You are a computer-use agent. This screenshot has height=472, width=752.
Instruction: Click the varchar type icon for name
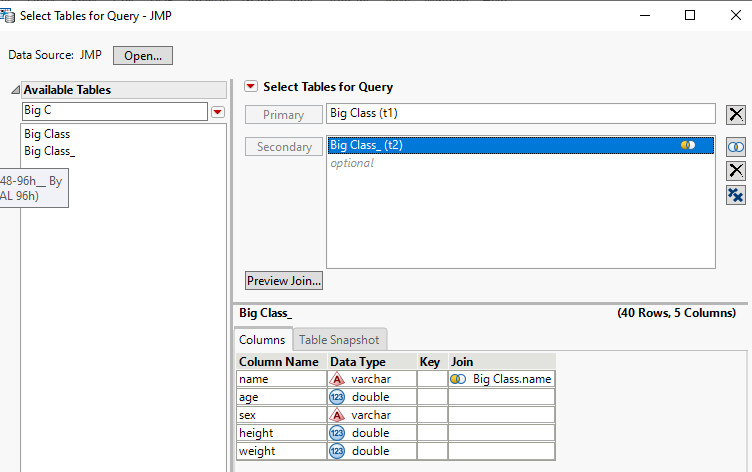(x=337, y=379)
